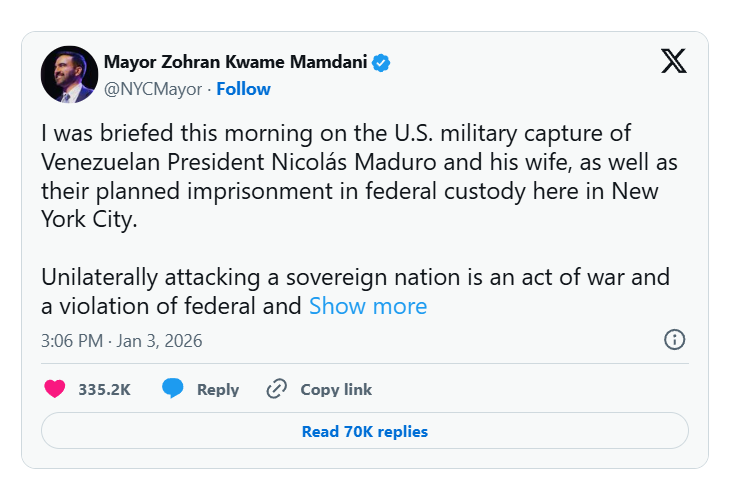Follow the @NYCMayor account
The width and height of the screenshot is (733, 485).
coord(243,89)
